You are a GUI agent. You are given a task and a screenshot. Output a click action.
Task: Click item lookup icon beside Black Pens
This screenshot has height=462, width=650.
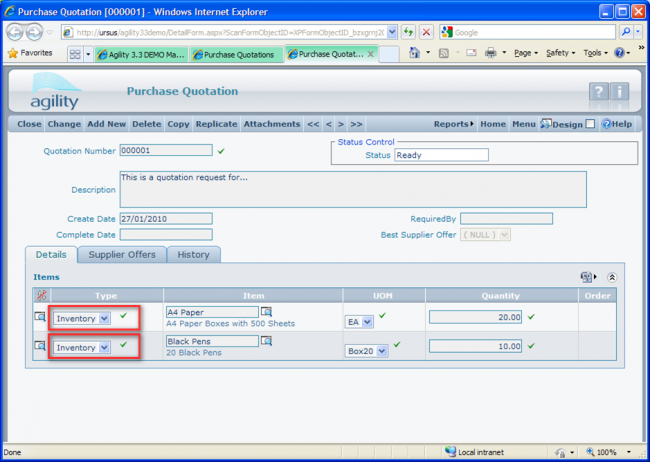click(267, 341)
